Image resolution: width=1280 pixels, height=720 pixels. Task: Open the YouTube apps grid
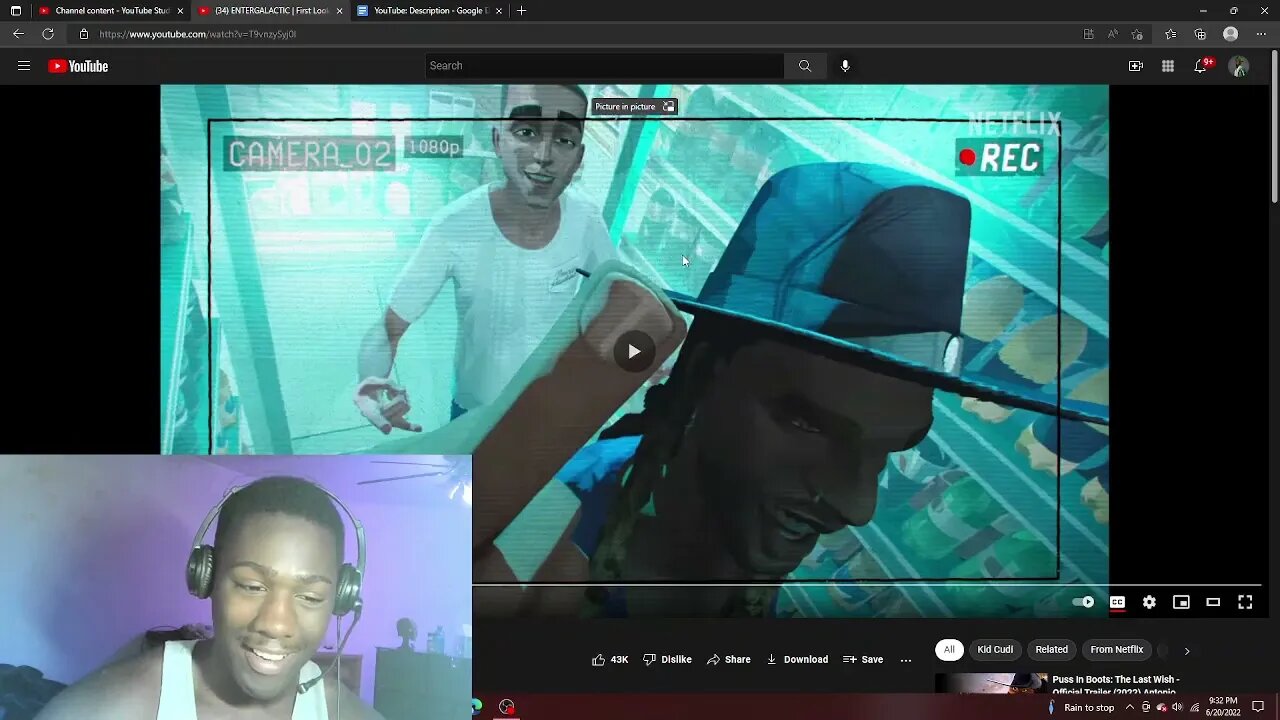1168,66
